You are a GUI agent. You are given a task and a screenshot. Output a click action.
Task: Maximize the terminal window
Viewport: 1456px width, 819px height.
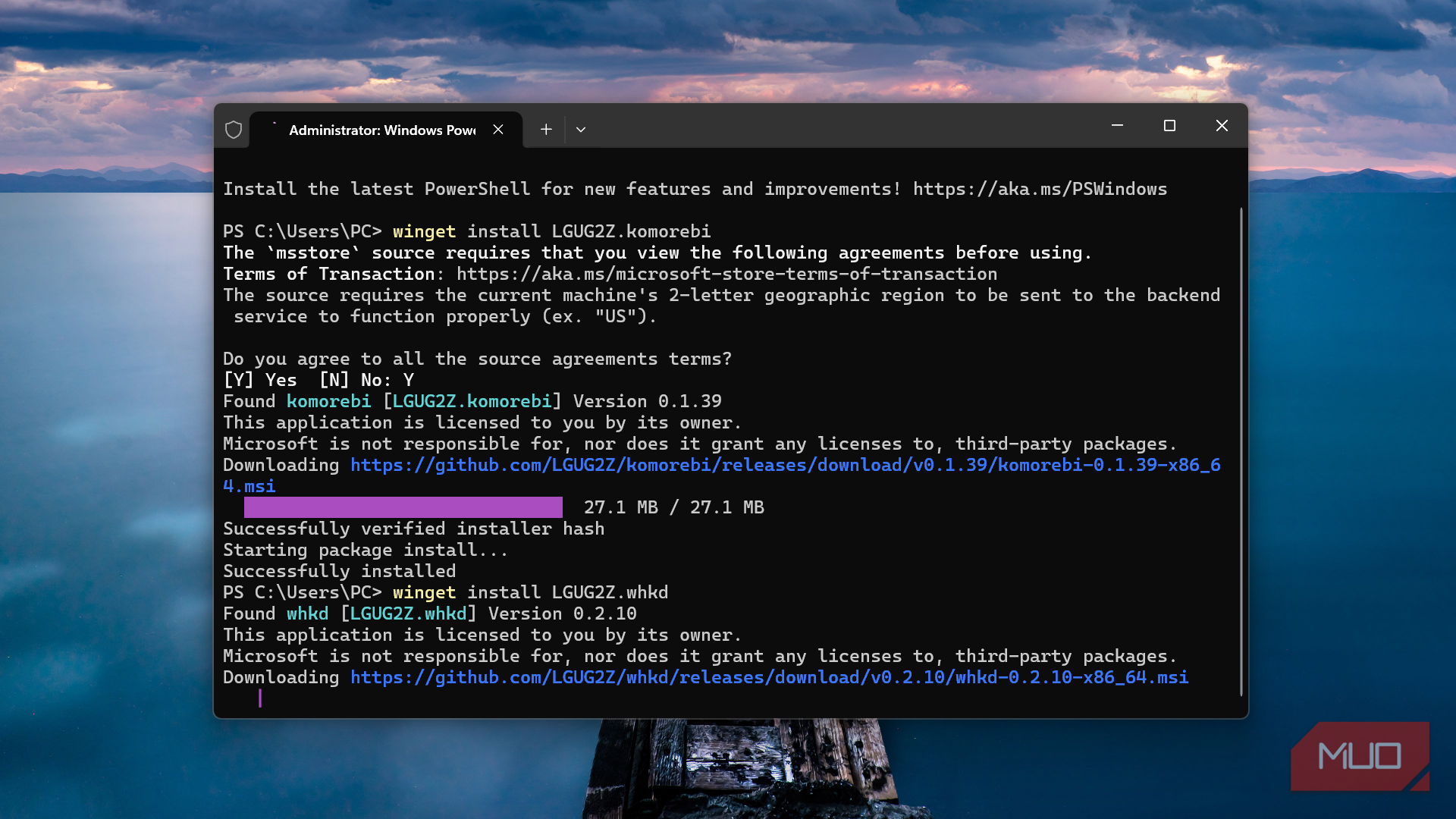(1169, 125)
